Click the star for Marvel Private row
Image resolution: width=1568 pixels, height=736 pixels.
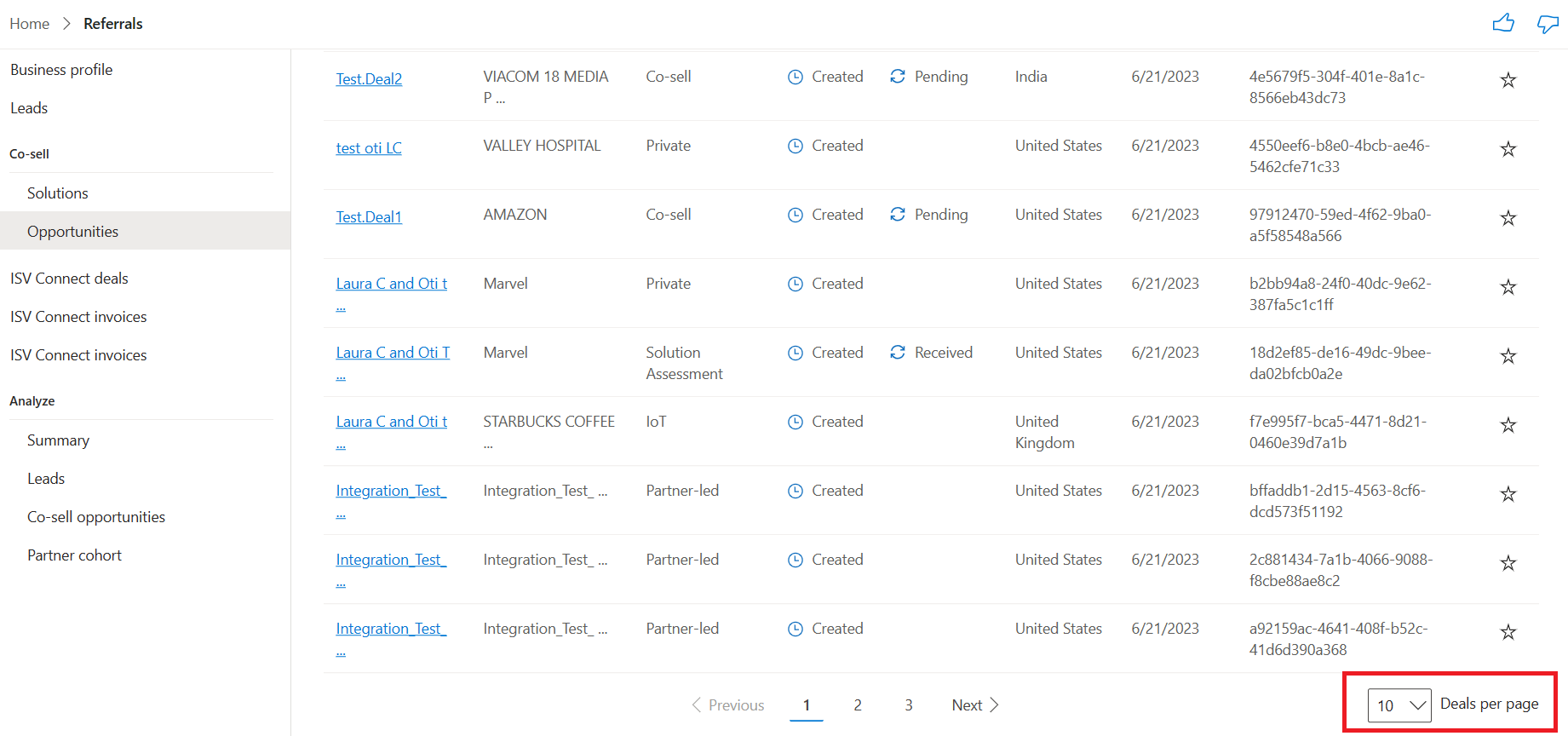pyautogui.click(x=1508, y=287)
